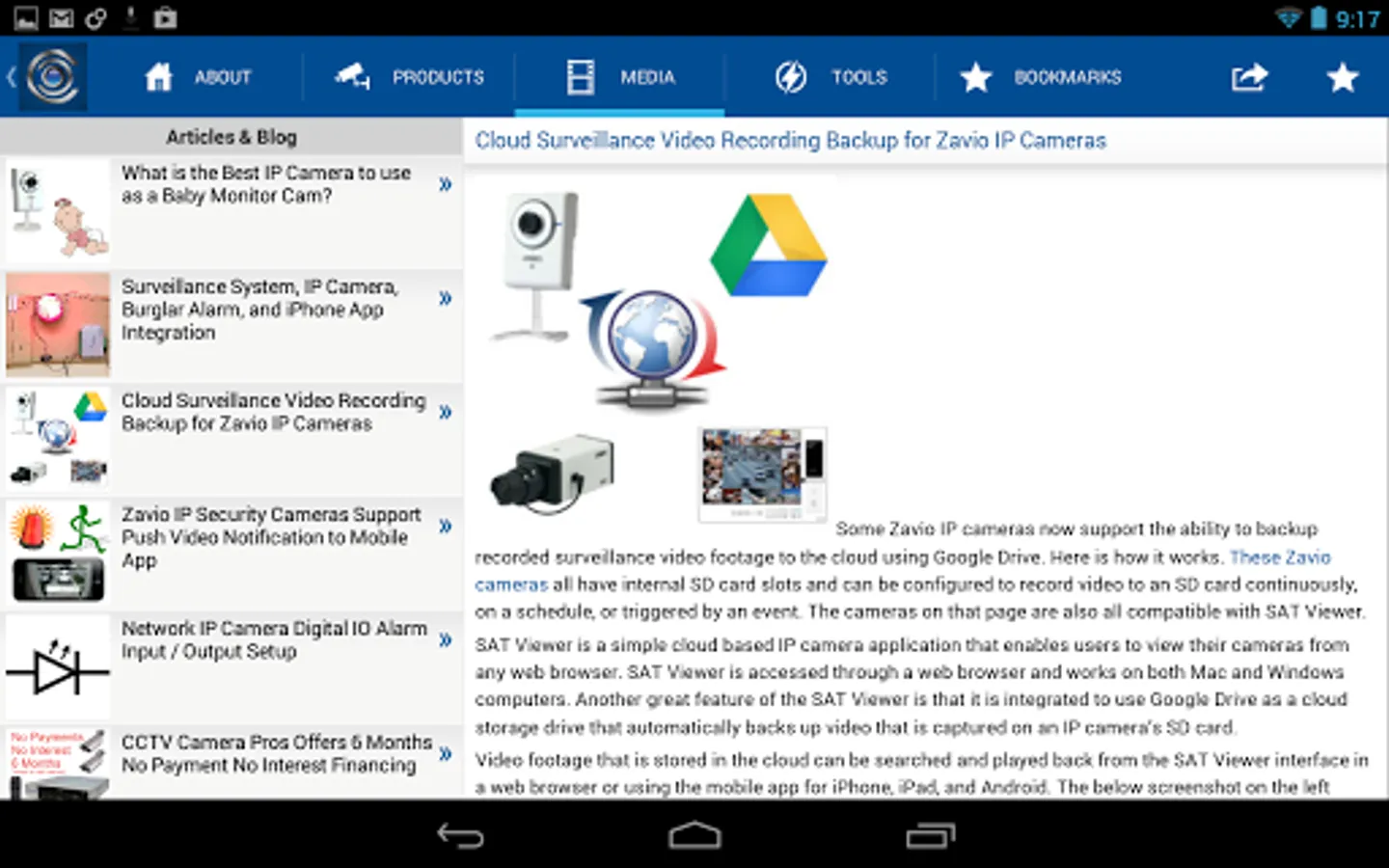Screen dimensions: 1389x868
Task: Open the Products tab
Action: tap(409, 77)
